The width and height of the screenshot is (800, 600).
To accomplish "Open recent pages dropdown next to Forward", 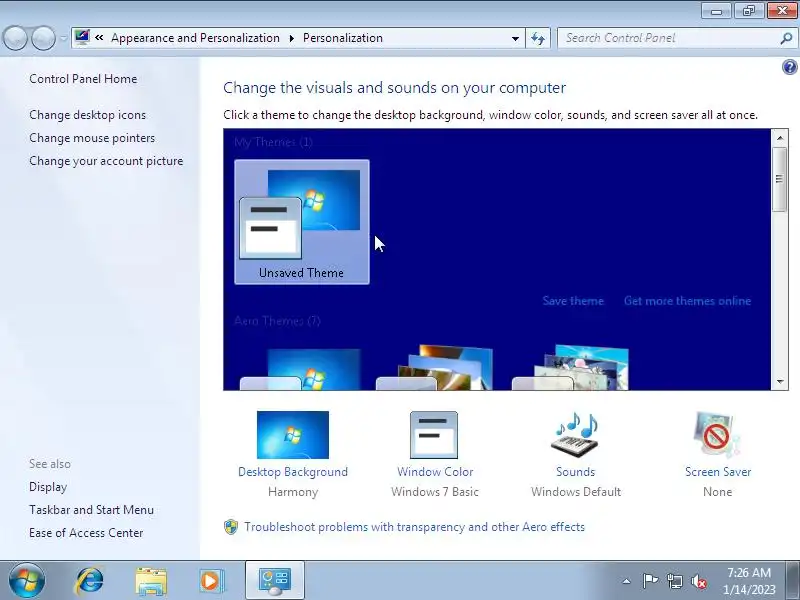I will coord(63,38).
